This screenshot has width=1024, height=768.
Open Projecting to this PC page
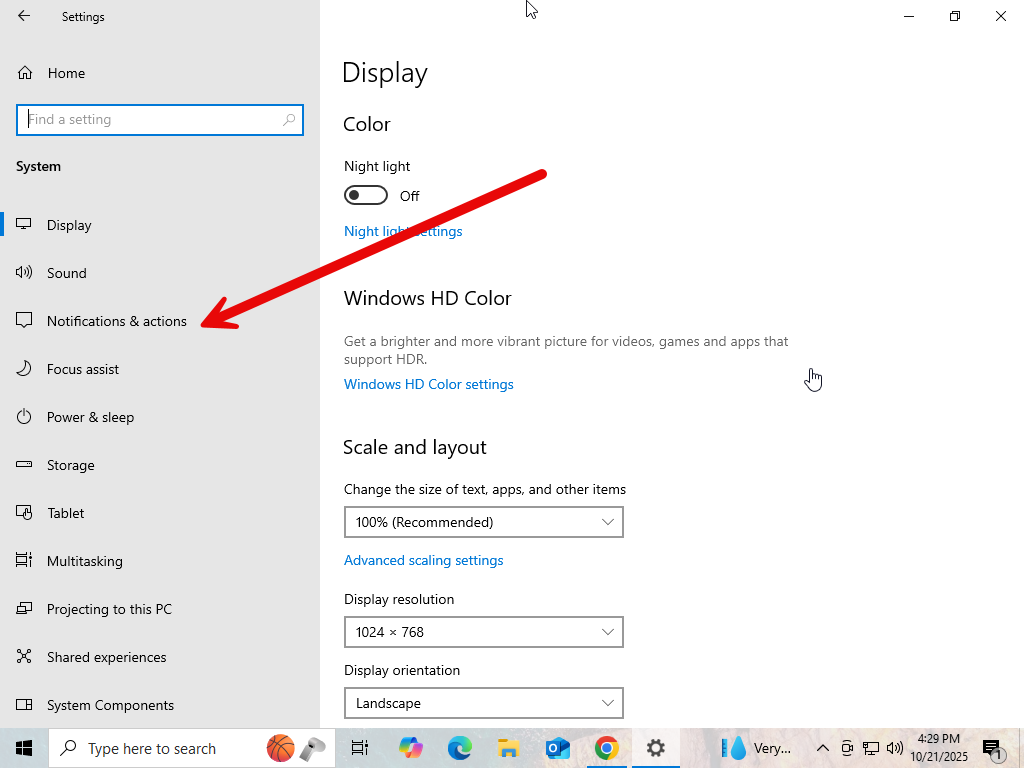click(109, 609)
